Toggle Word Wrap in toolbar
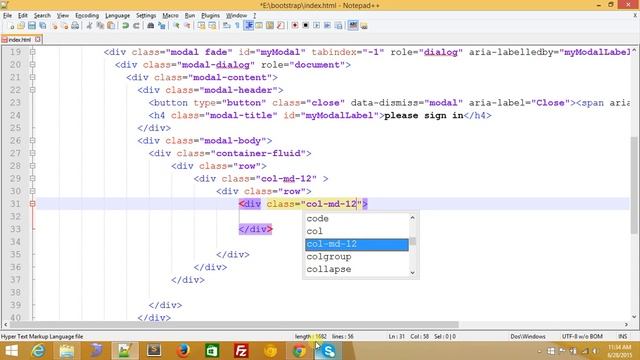The image size is (640, 360). pyautogui.click(x=227, y=26)
